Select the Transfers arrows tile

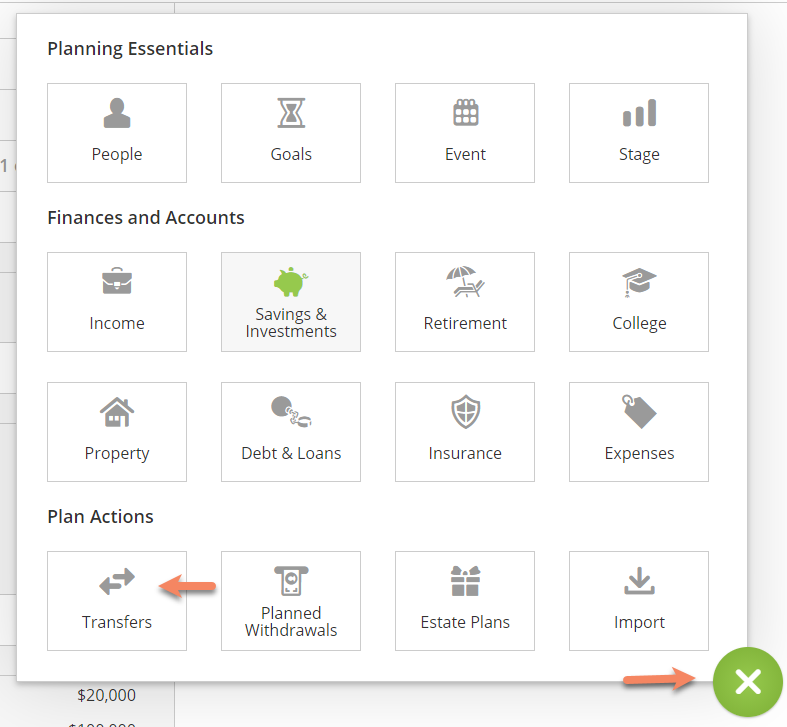(x=117, y=601)
